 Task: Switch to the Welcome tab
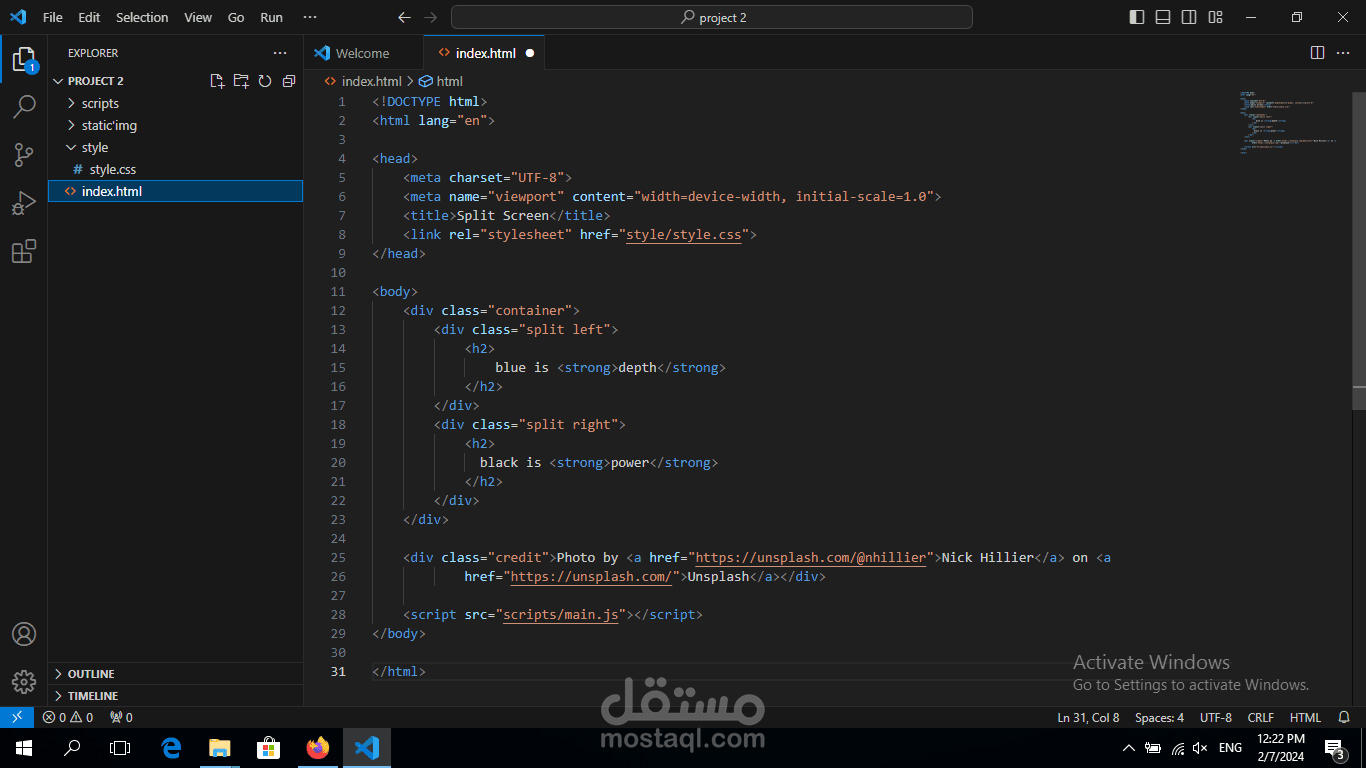(x=362, y=53)
